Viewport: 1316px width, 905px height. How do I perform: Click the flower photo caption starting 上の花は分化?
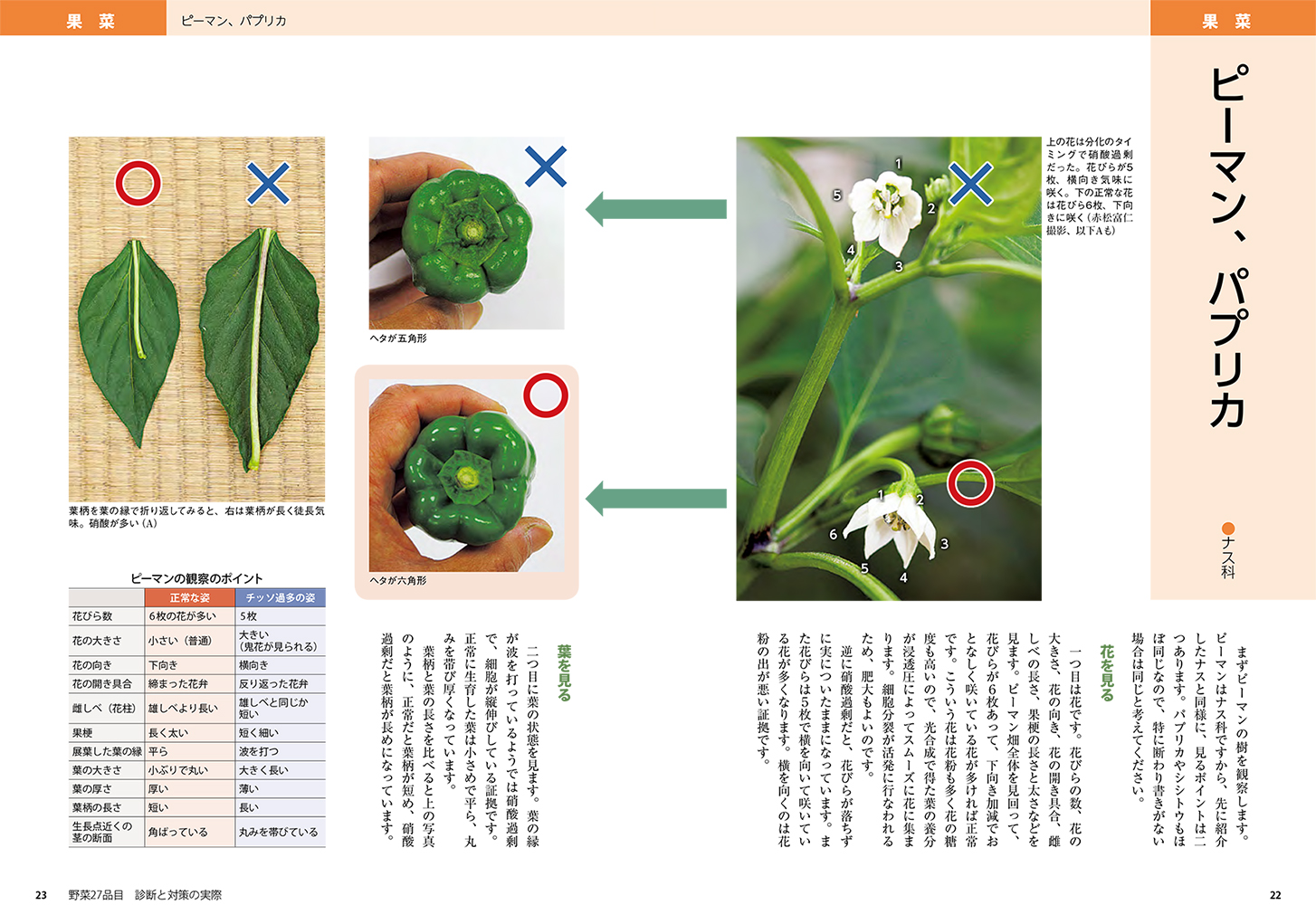(1090, 186)
